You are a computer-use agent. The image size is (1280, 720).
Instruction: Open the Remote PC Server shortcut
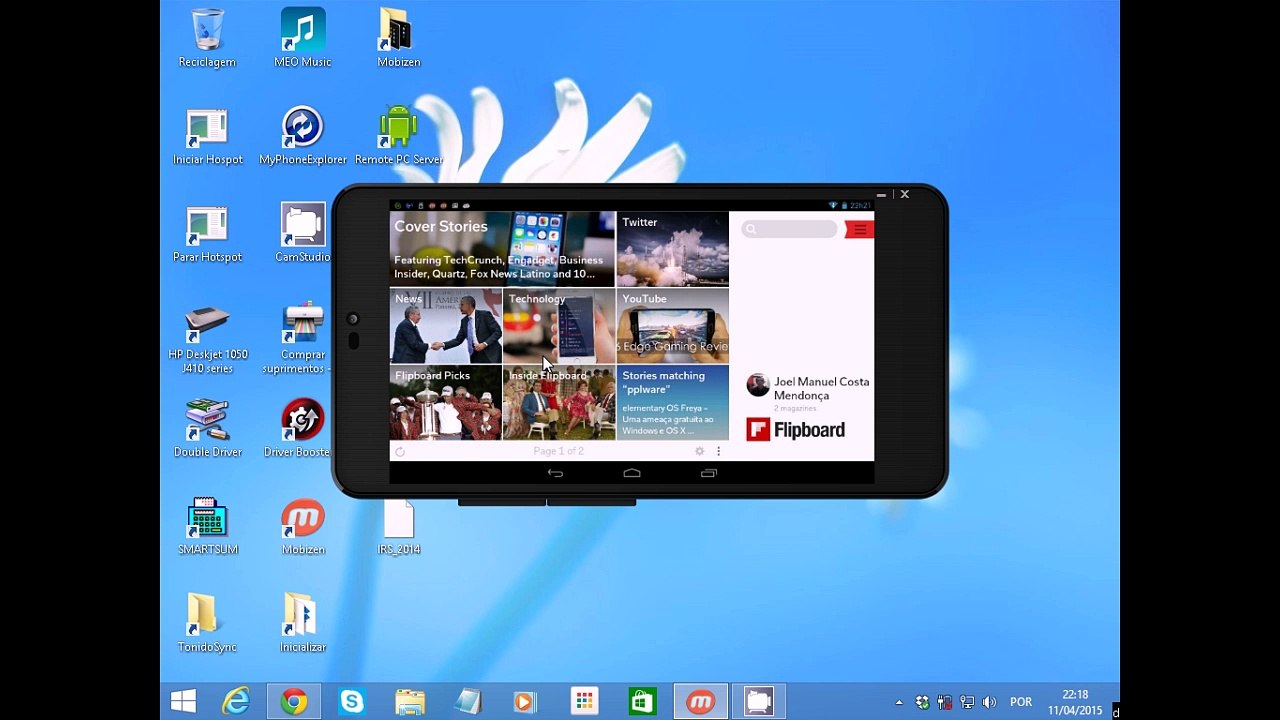pos(399,136)
